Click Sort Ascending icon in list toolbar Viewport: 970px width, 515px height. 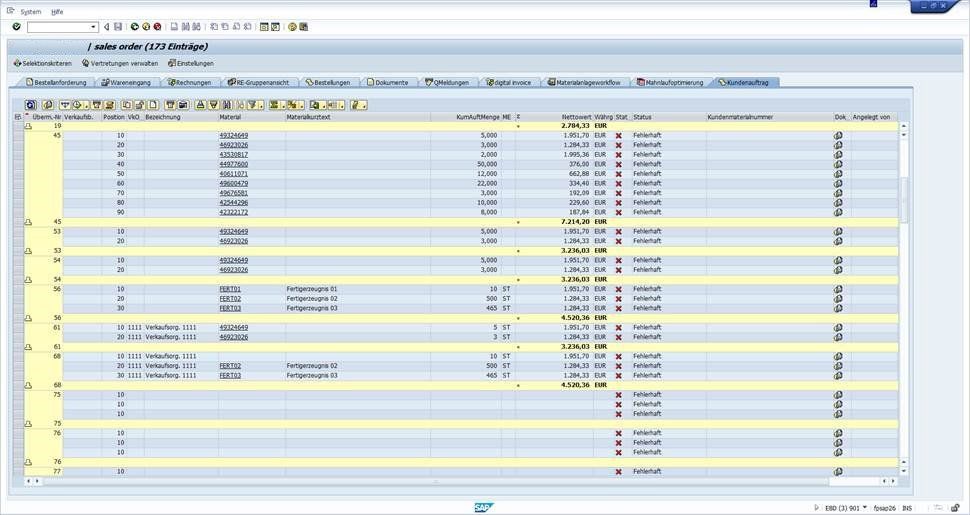[x=200, y=105]
